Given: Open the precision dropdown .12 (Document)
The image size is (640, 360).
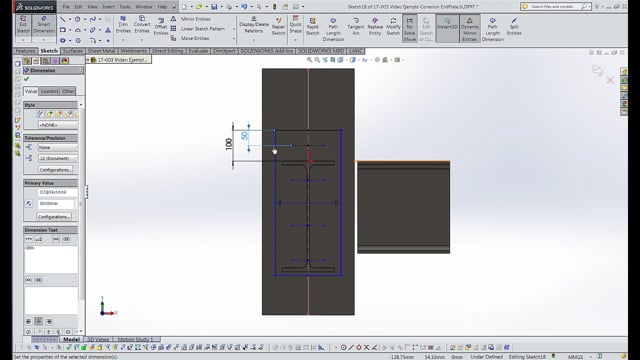Looking at the screenshot, I should point(58,158).
